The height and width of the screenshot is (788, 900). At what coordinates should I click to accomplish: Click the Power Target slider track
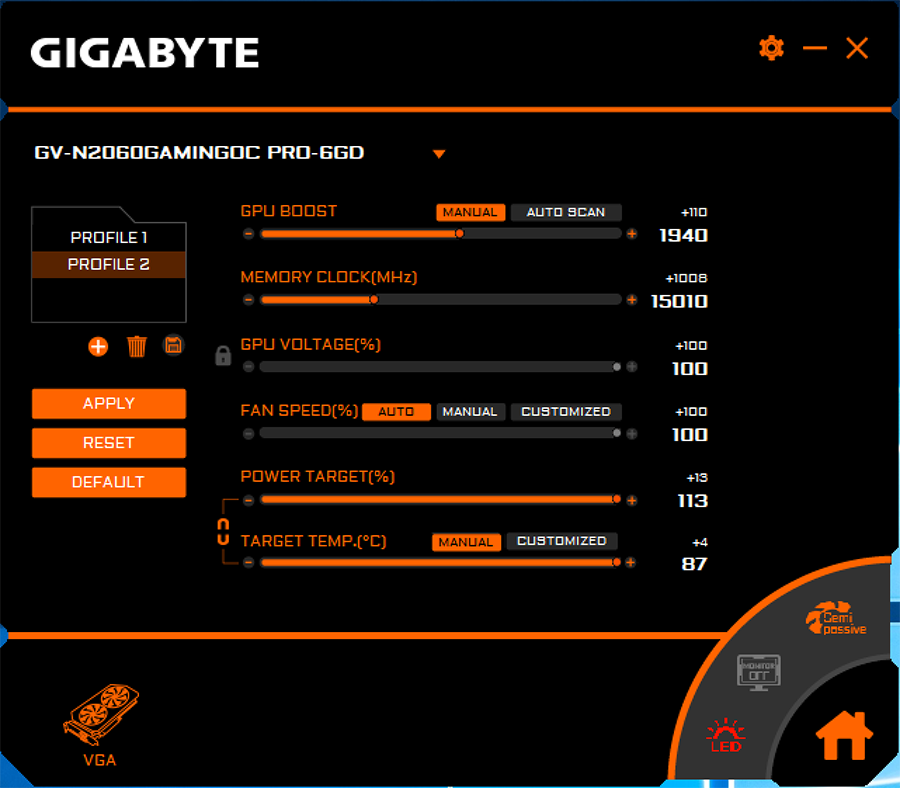pyautogui.click(x=438, y=499)
